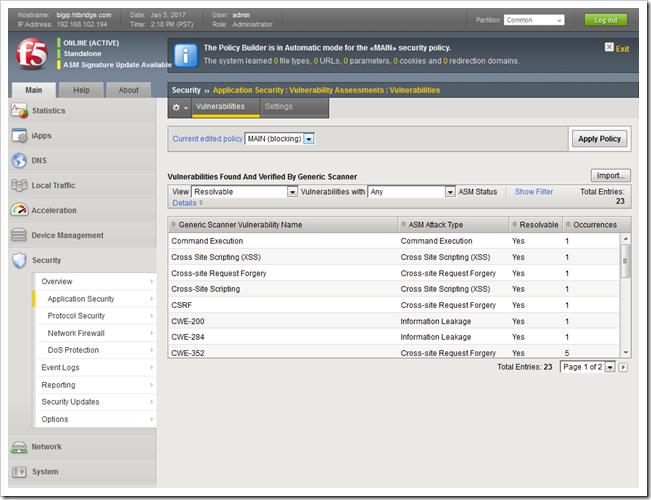Open the Current edited policy dropdown

(280, 139)
